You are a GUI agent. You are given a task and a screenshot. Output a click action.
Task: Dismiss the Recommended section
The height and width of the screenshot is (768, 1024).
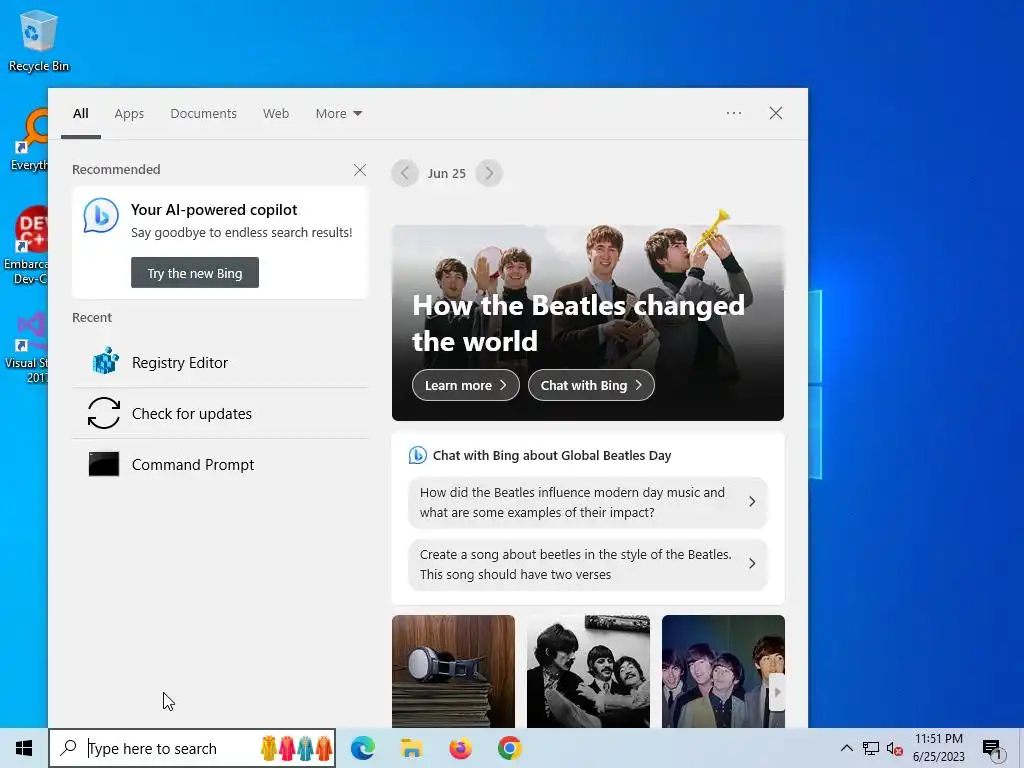[360, 170]
